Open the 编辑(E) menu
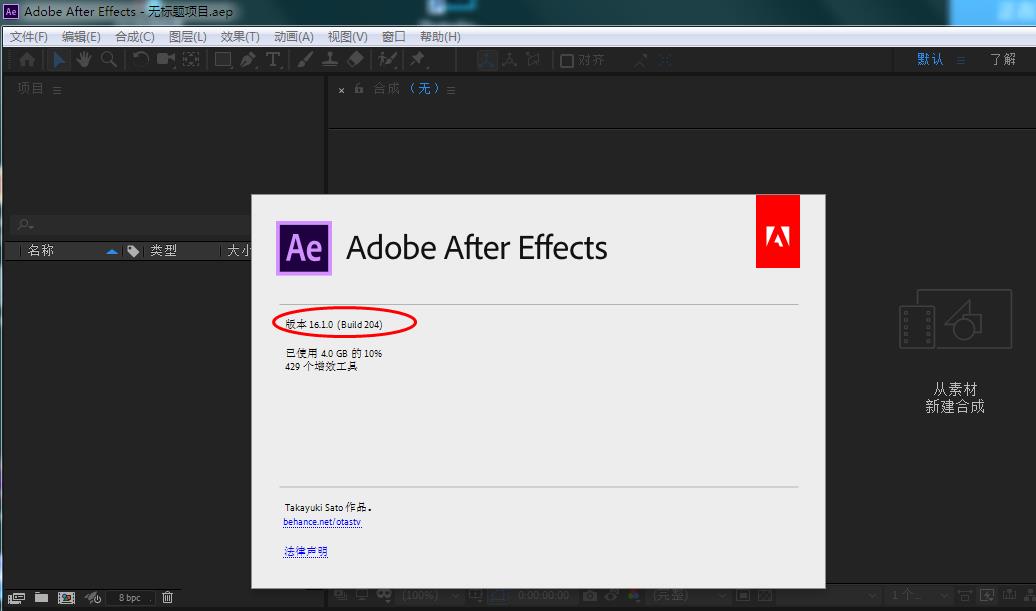Image resolution: width=1036 pixels, height=611 pixels. coord(81,37)
